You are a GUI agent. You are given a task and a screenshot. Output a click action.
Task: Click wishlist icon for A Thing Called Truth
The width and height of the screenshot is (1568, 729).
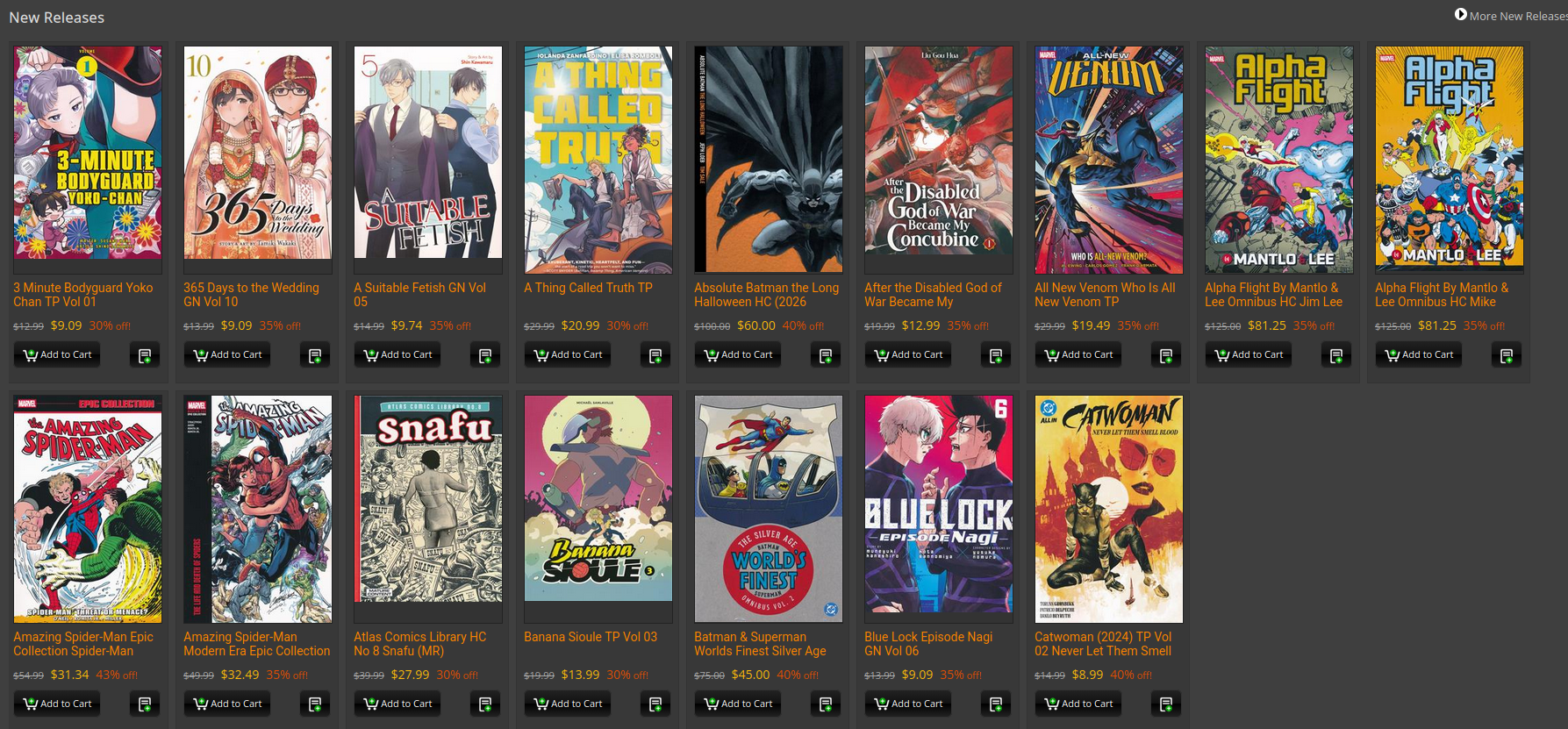(655, 355)
